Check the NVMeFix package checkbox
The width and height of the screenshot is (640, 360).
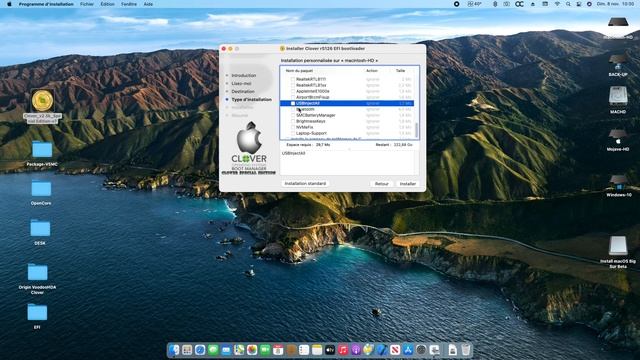tap(293, 127)
